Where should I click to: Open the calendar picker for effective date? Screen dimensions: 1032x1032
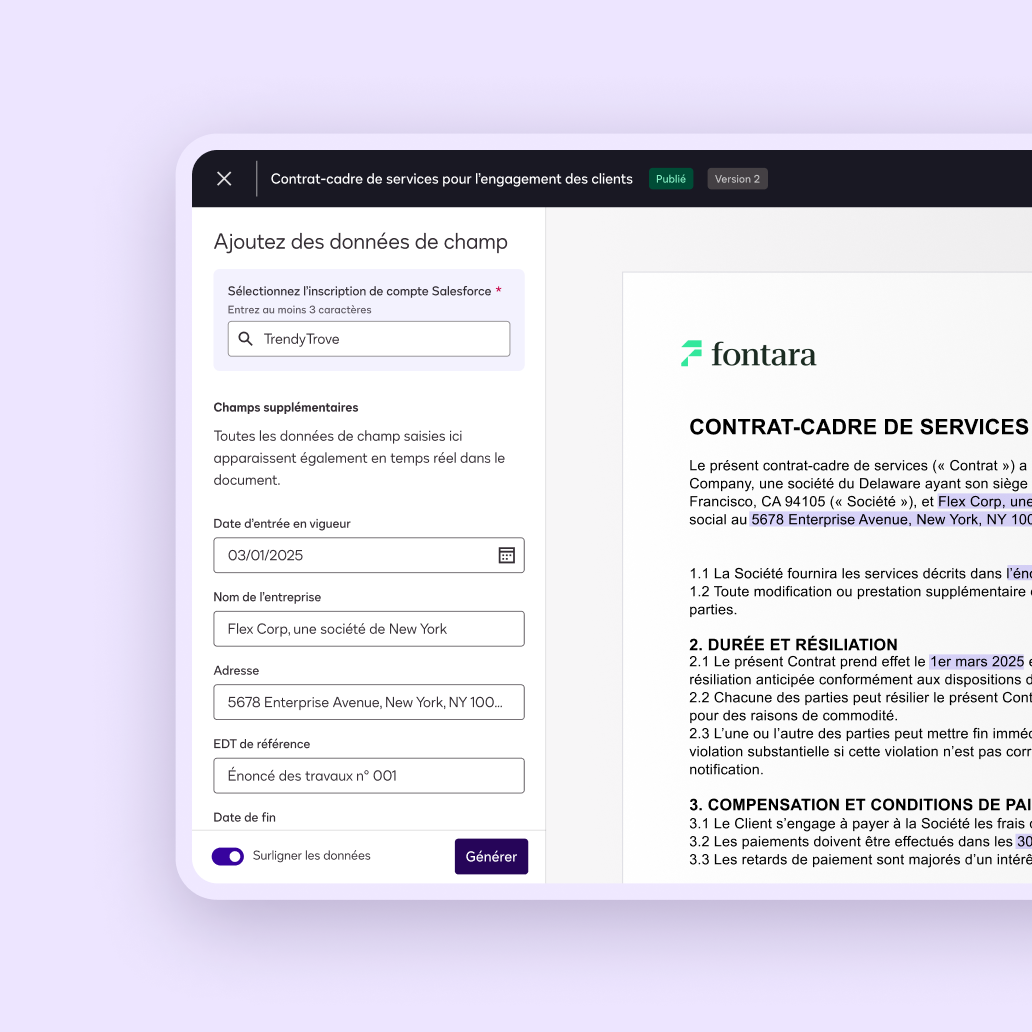point(506,555)
